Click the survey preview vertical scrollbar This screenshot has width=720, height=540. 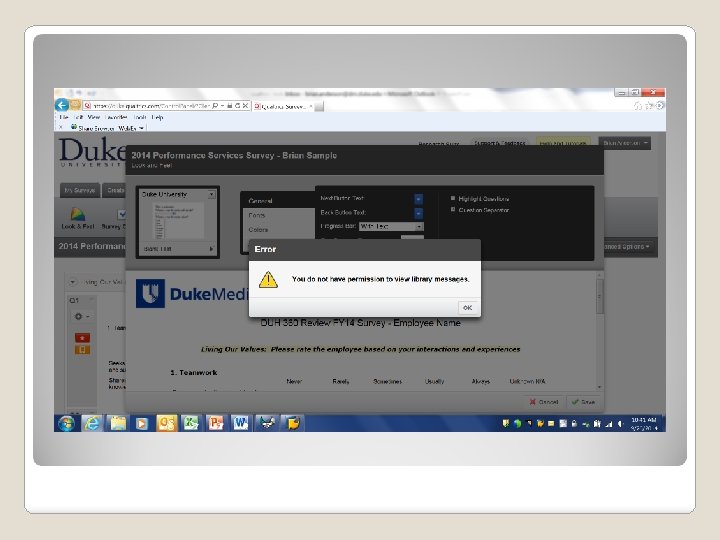(x=599, y=331)
